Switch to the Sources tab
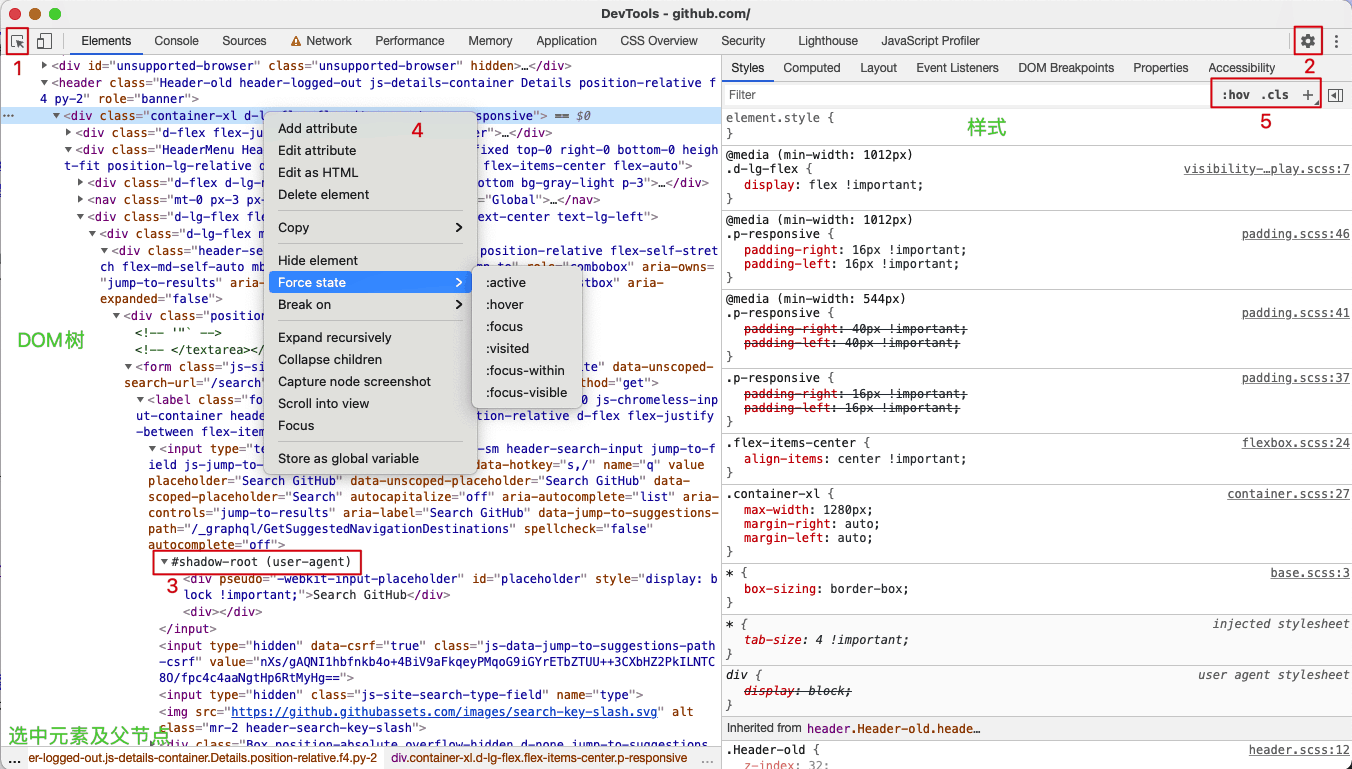The height and width of the screenshot is (769, 1352). [244, 41]
